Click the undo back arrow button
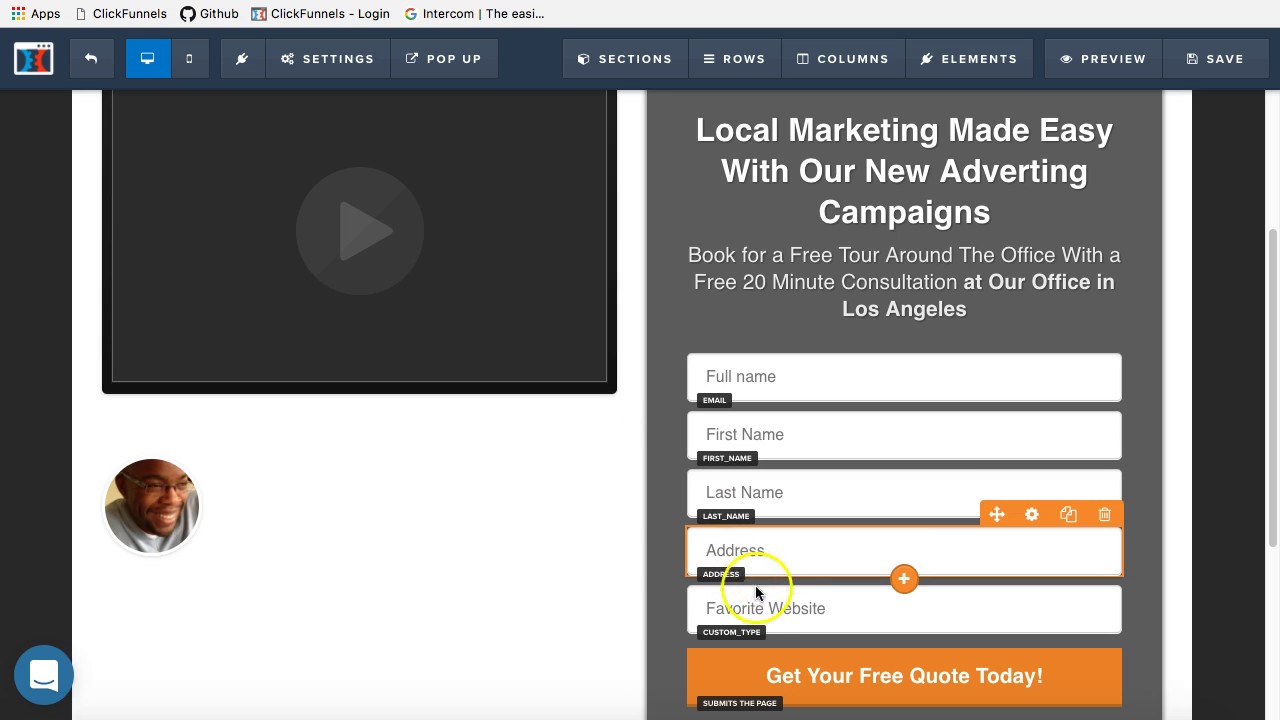Image resolution: width=1280 pixels, height=720 pixels. pyautogui.click(x=91, y=59)
